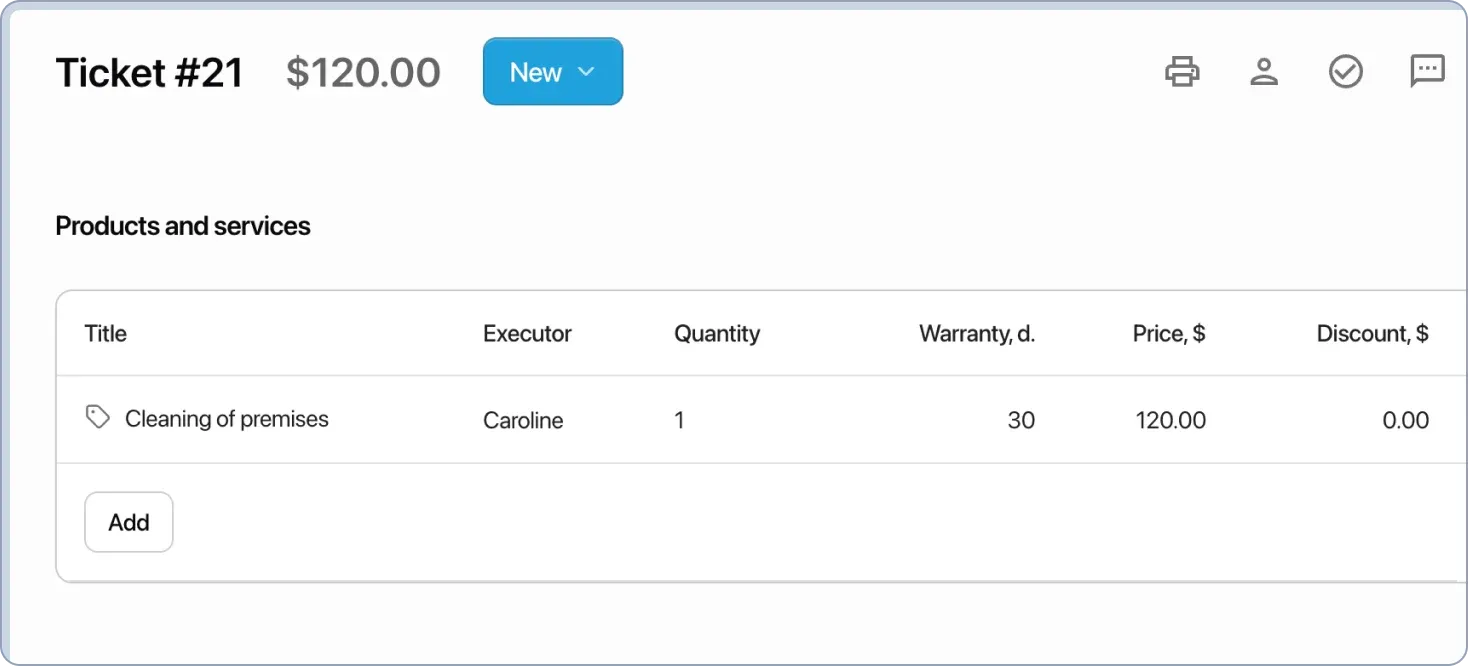Viewport: 1468px width, 666px height.
Task: Click the Discount column header
Action: (x=1373, y=333)
